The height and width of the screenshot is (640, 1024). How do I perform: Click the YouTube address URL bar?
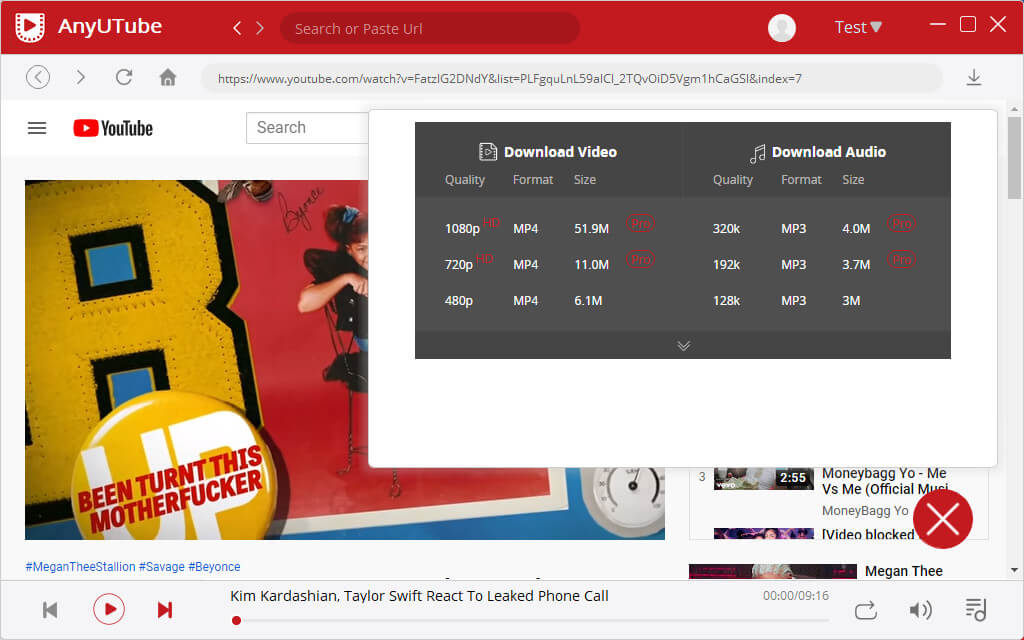click(x=571, y=78)
